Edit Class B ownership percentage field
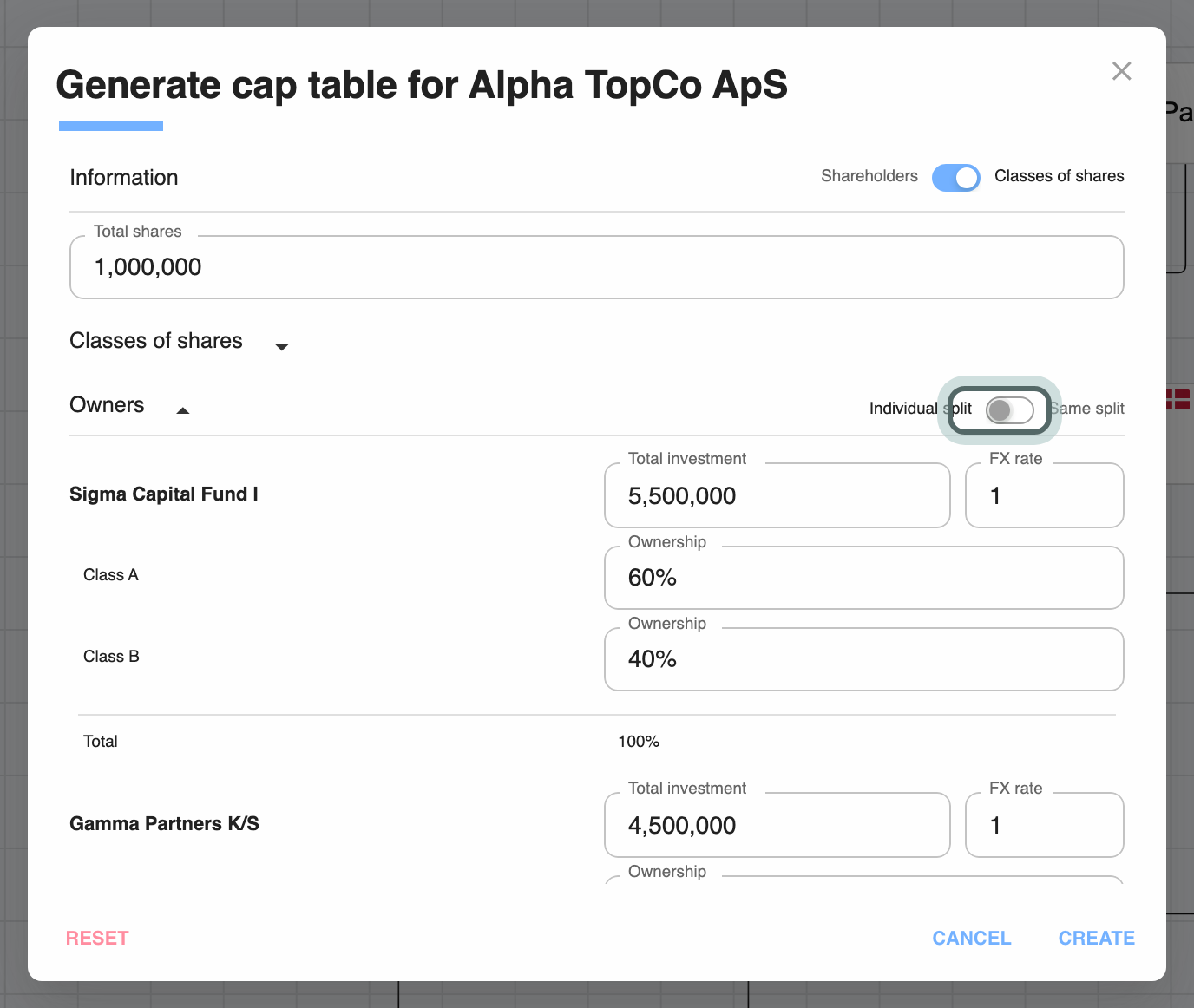 pyautogui.click(x=864, y=659)
